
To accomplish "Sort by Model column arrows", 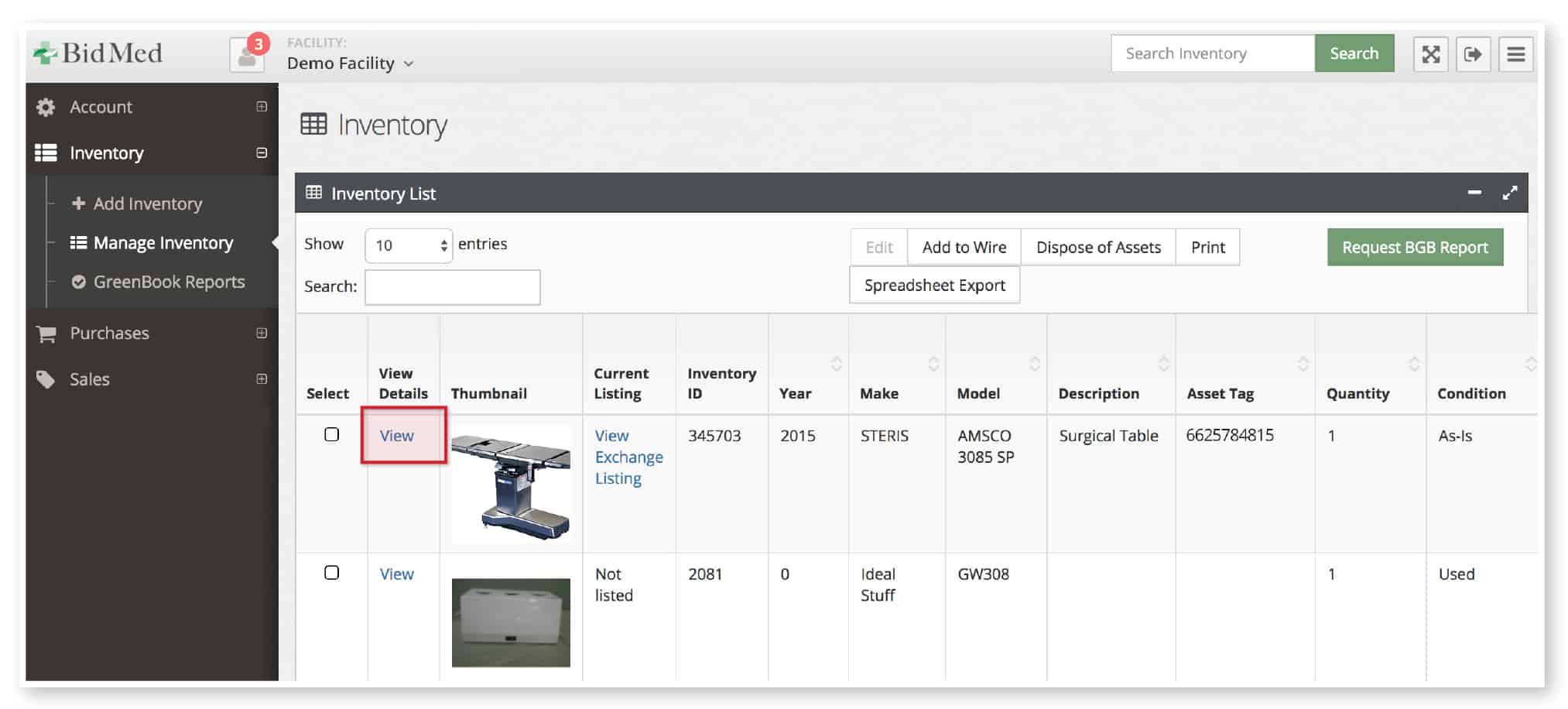I will click(x=1035, y=364).
